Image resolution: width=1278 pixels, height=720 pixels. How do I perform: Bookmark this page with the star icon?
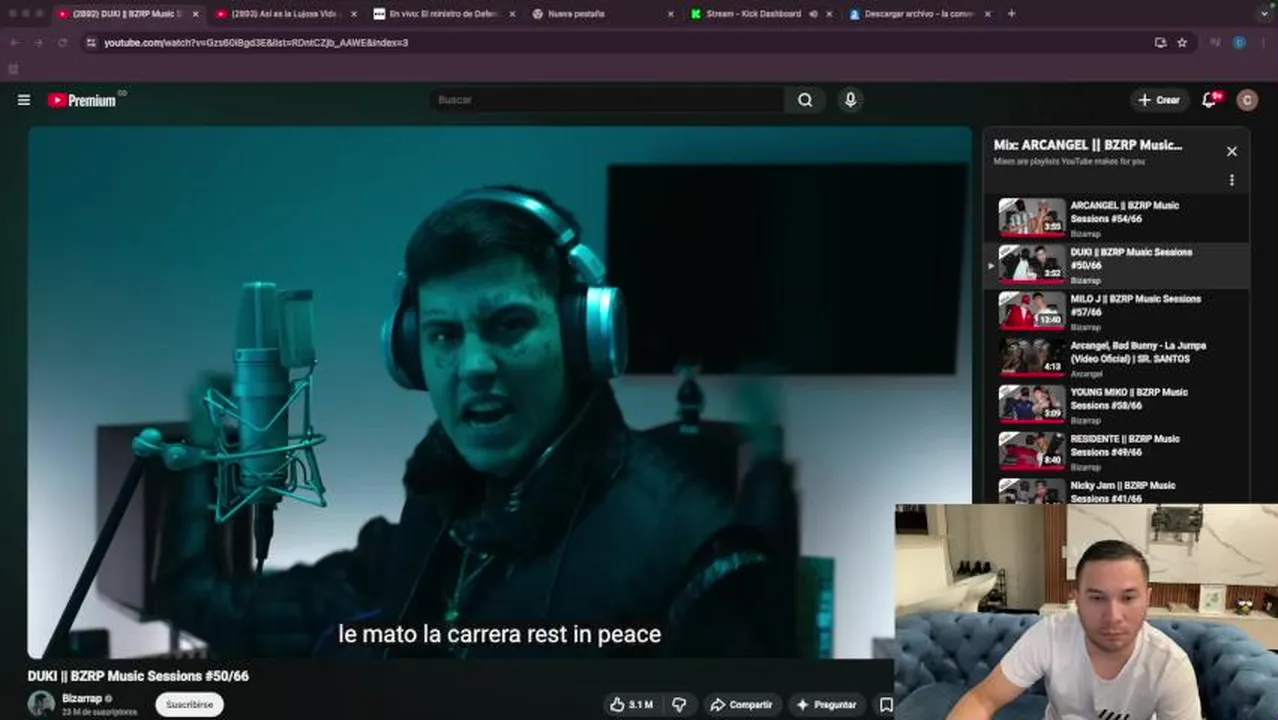[x=1182, y=43]
